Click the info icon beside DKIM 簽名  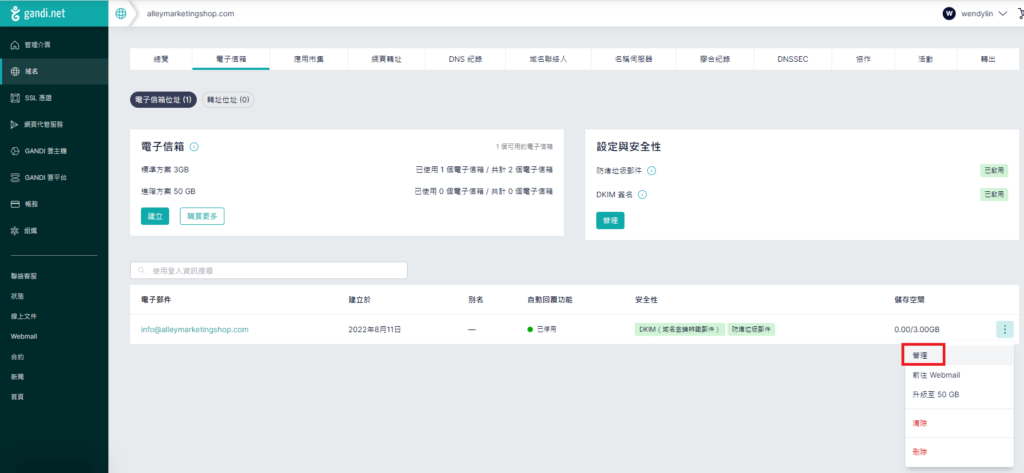(642, 195)
